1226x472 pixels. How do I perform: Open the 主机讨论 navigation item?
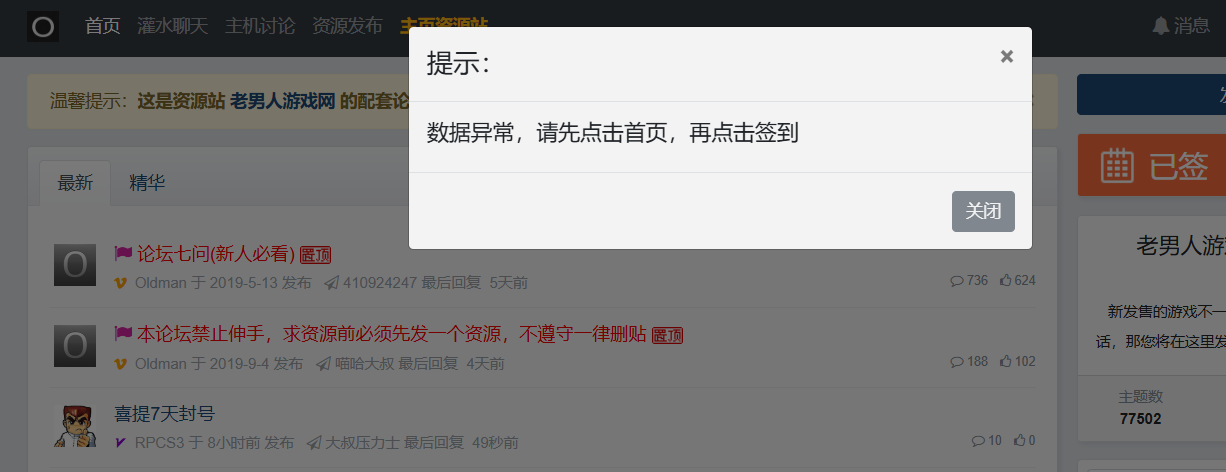(x=260, y=26)
